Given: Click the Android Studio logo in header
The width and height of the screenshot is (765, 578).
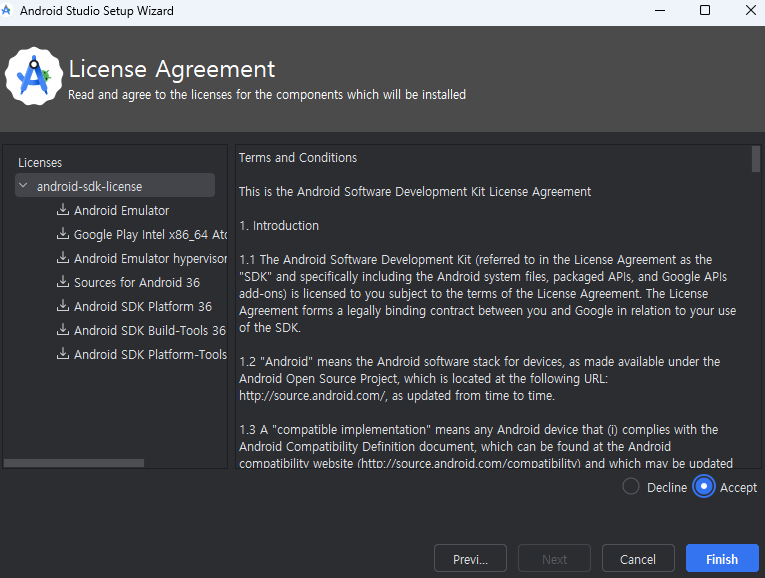Looking at the screenshot, I should [x=34, y=76].
